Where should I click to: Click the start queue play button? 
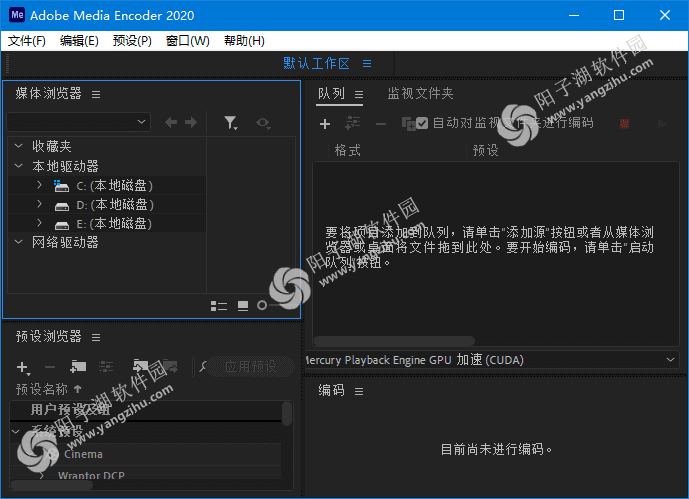(662, 124)
